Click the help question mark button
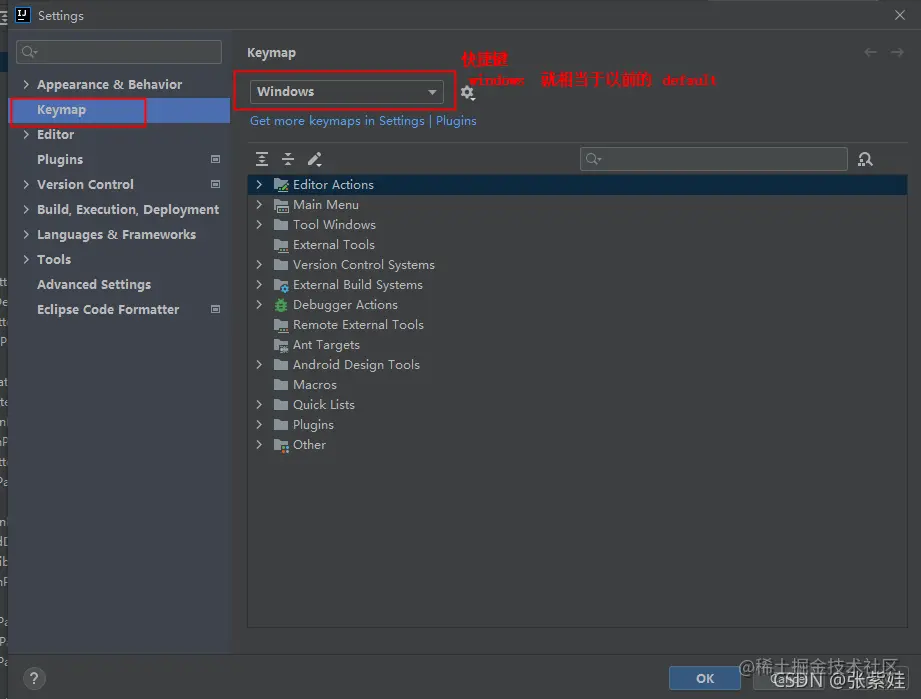921x699 pixels. [x=34, y=679]
